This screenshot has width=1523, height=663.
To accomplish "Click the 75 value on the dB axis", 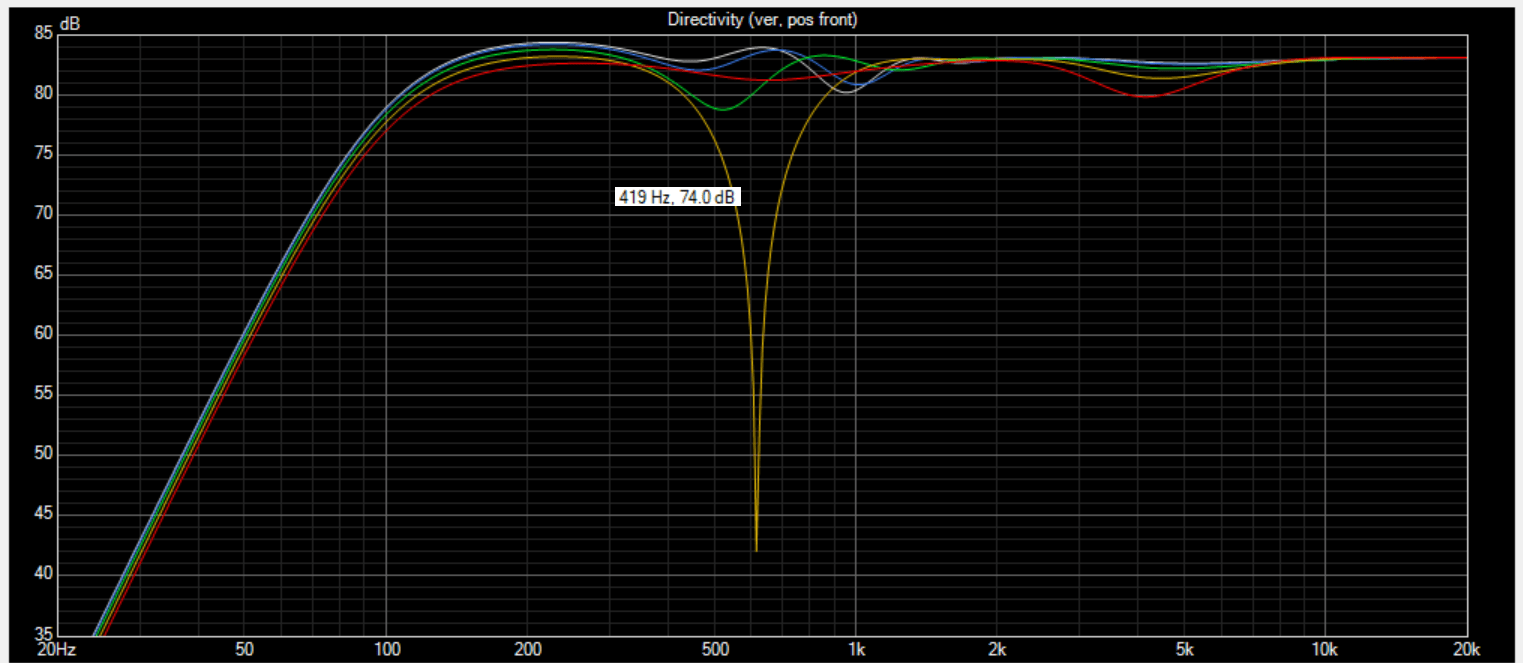I will (45, 154).
